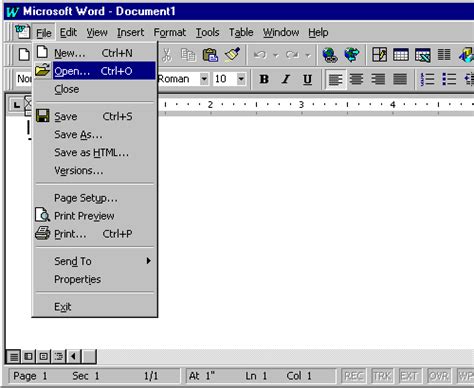
Task: Choose Save as HTML... menu item
Action: click(94, 153)
